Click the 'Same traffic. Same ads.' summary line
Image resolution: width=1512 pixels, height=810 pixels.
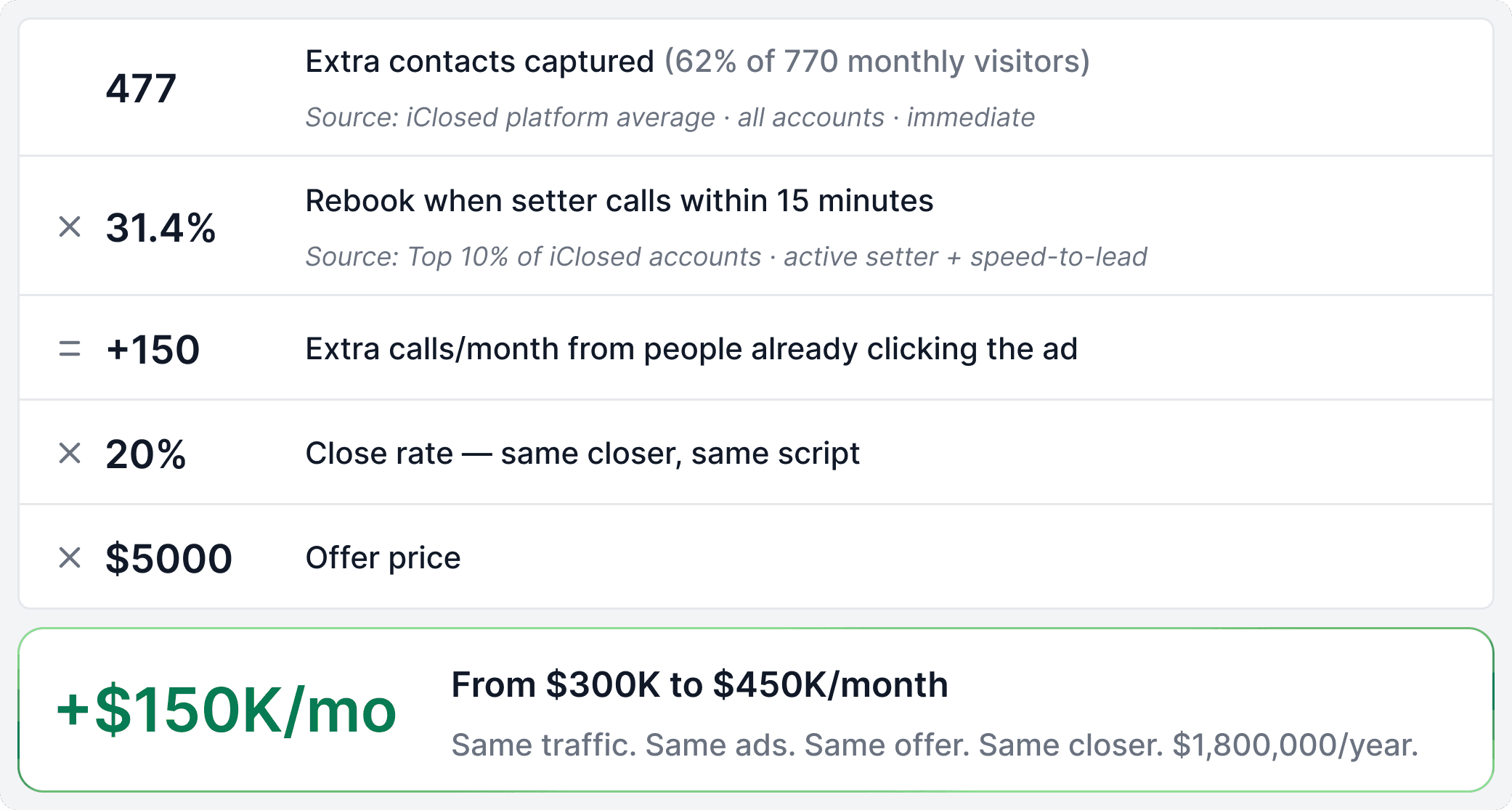pyautogui.click(x=934, y=745)
